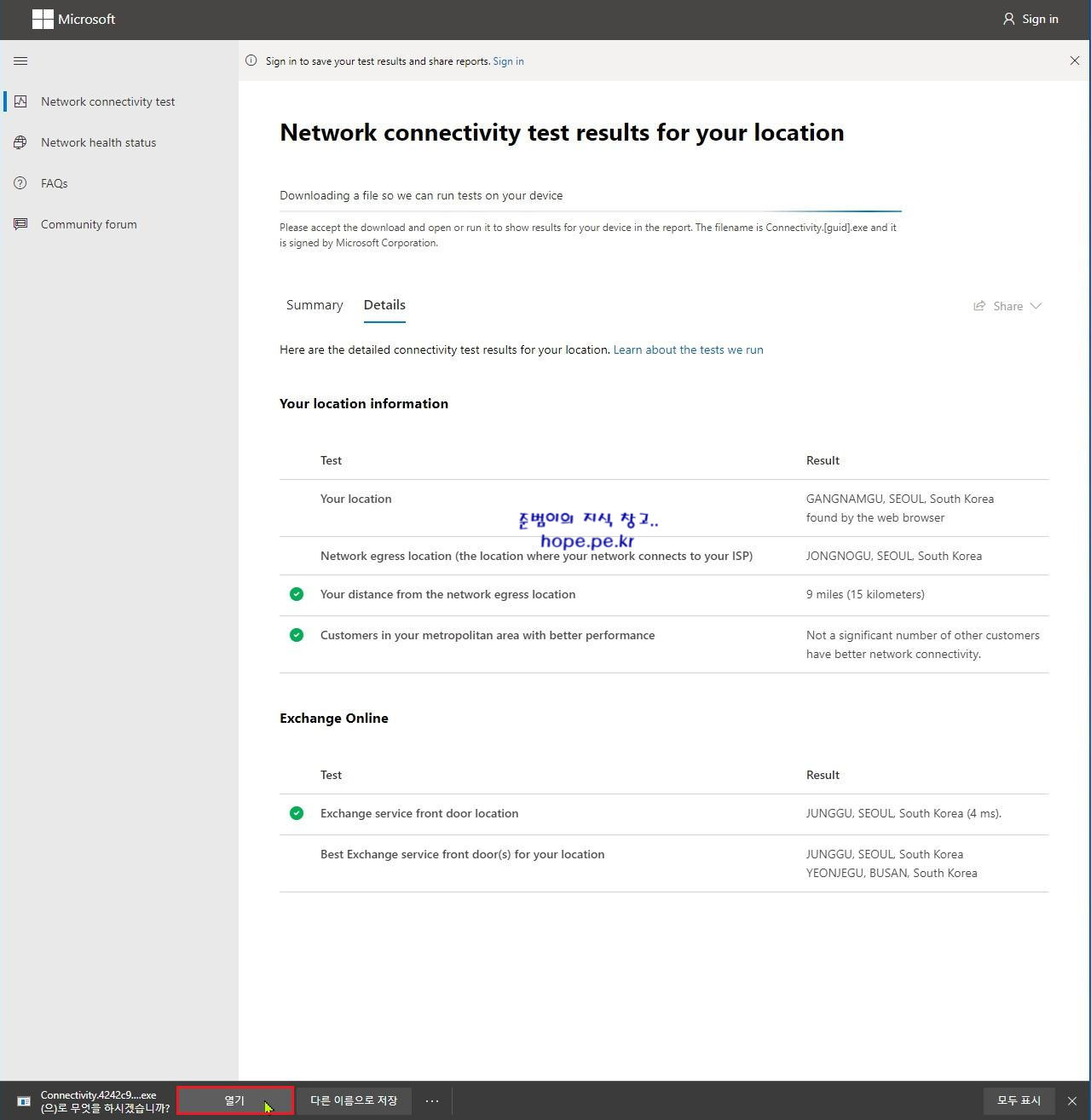Click the 열기 (Open) download button

[235, 1100]
